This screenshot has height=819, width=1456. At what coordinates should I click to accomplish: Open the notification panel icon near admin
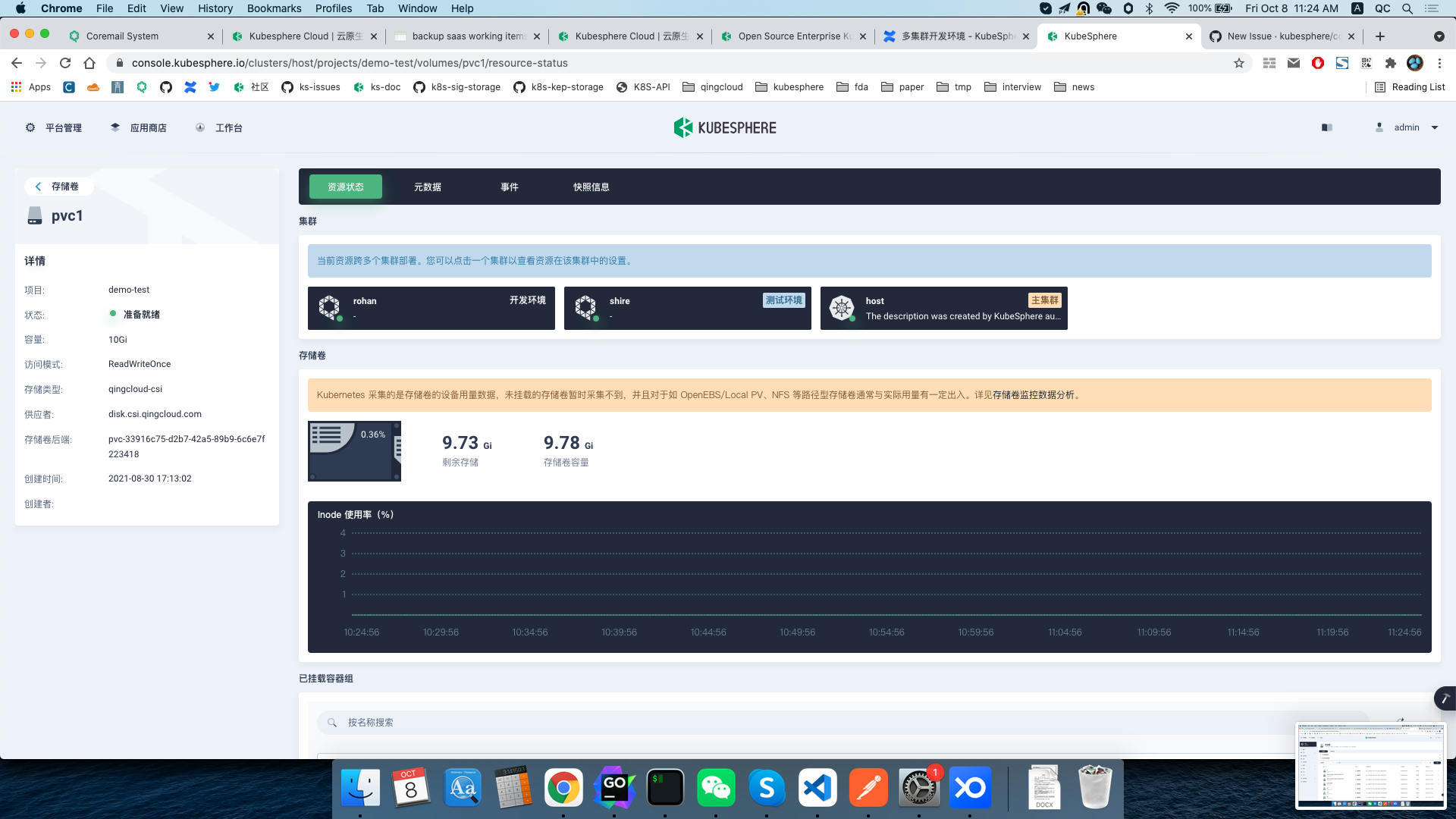click(1326, 127)
